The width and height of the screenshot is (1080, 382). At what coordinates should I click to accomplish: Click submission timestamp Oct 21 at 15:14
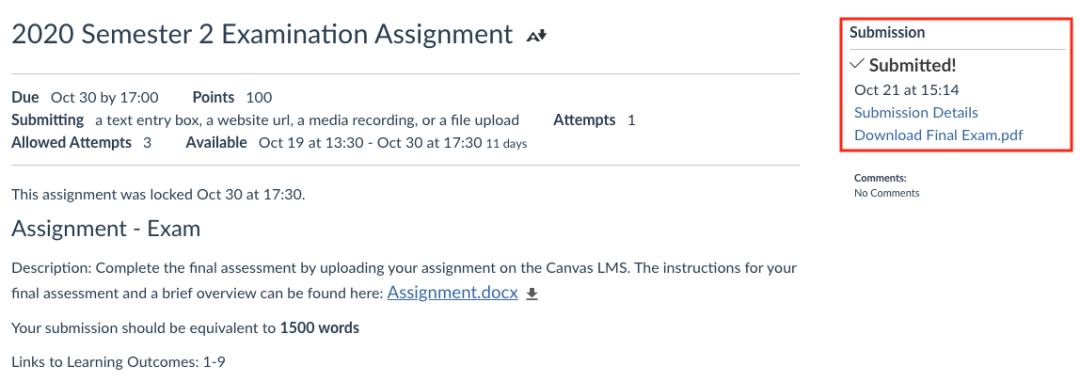pyautogui.click(x=907, y=89)
